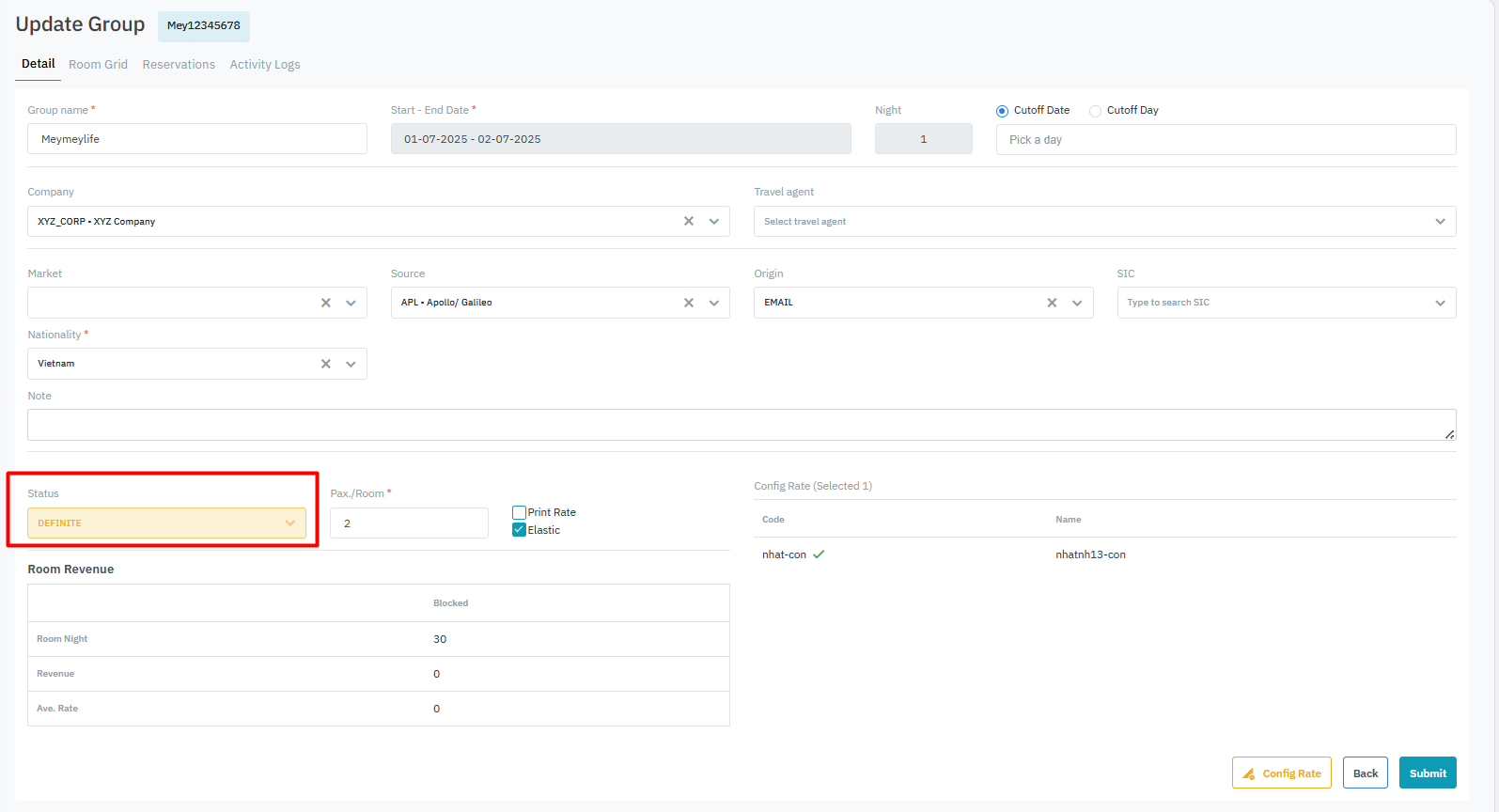
Task: Switch to the Room Grid tab
Action: (x=98, y=65)
